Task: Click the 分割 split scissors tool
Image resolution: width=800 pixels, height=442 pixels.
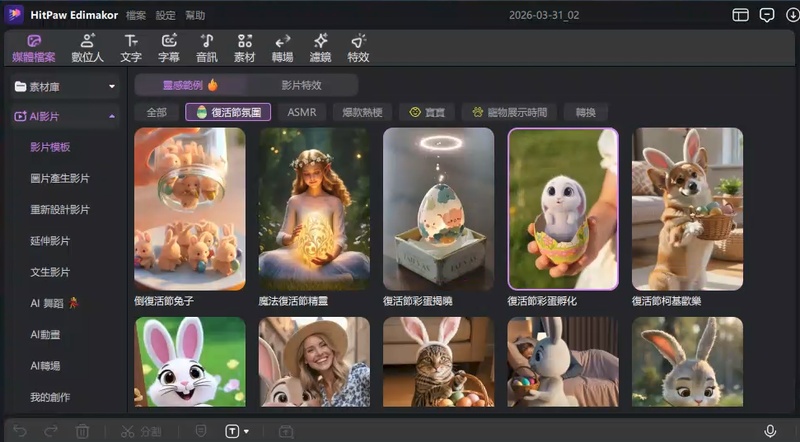Action: [141, 431]
